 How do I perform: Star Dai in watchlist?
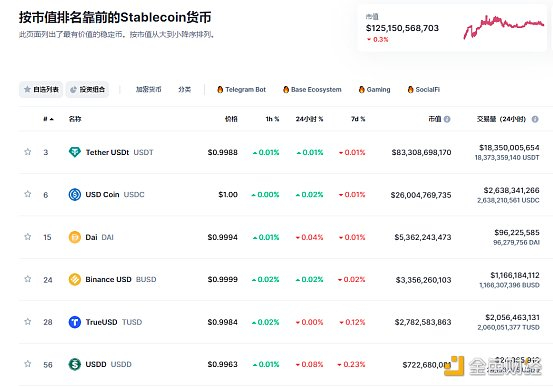pyautogui.click(x=28, y=237)
